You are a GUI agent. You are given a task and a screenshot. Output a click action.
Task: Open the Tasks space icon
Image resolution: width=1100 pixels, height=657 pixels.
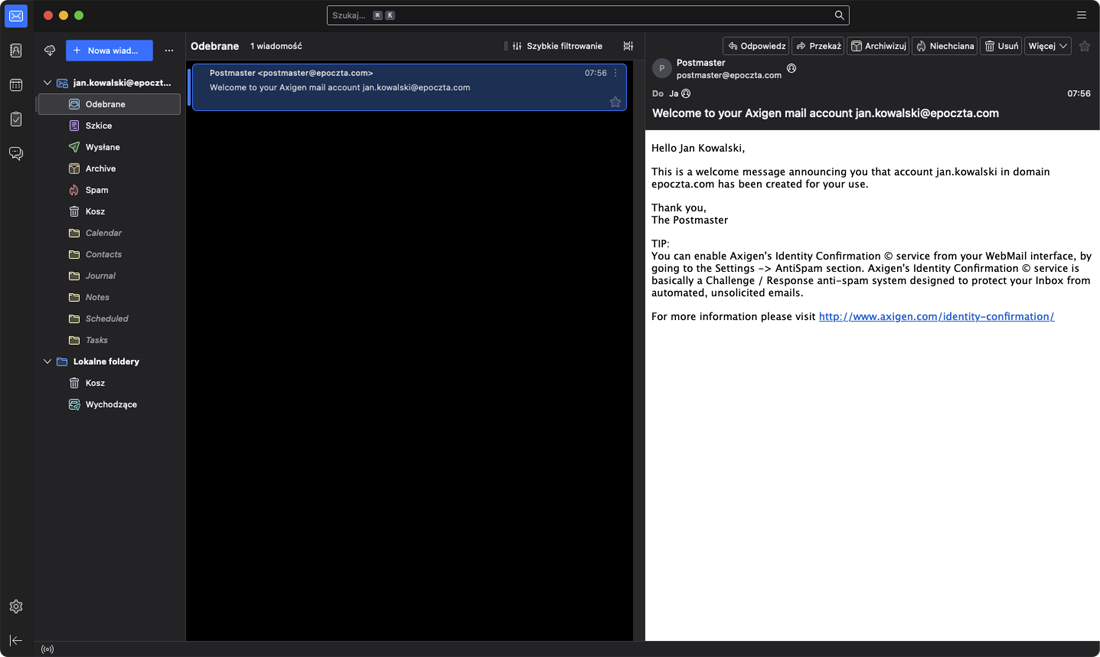coord(16,119)
